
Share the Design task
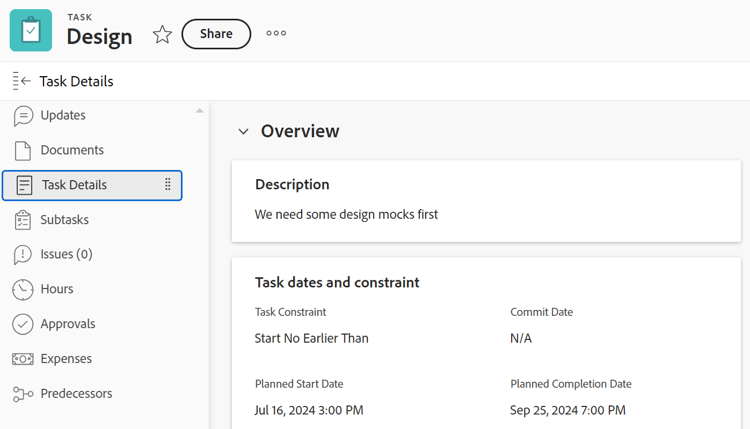(216, 34)
